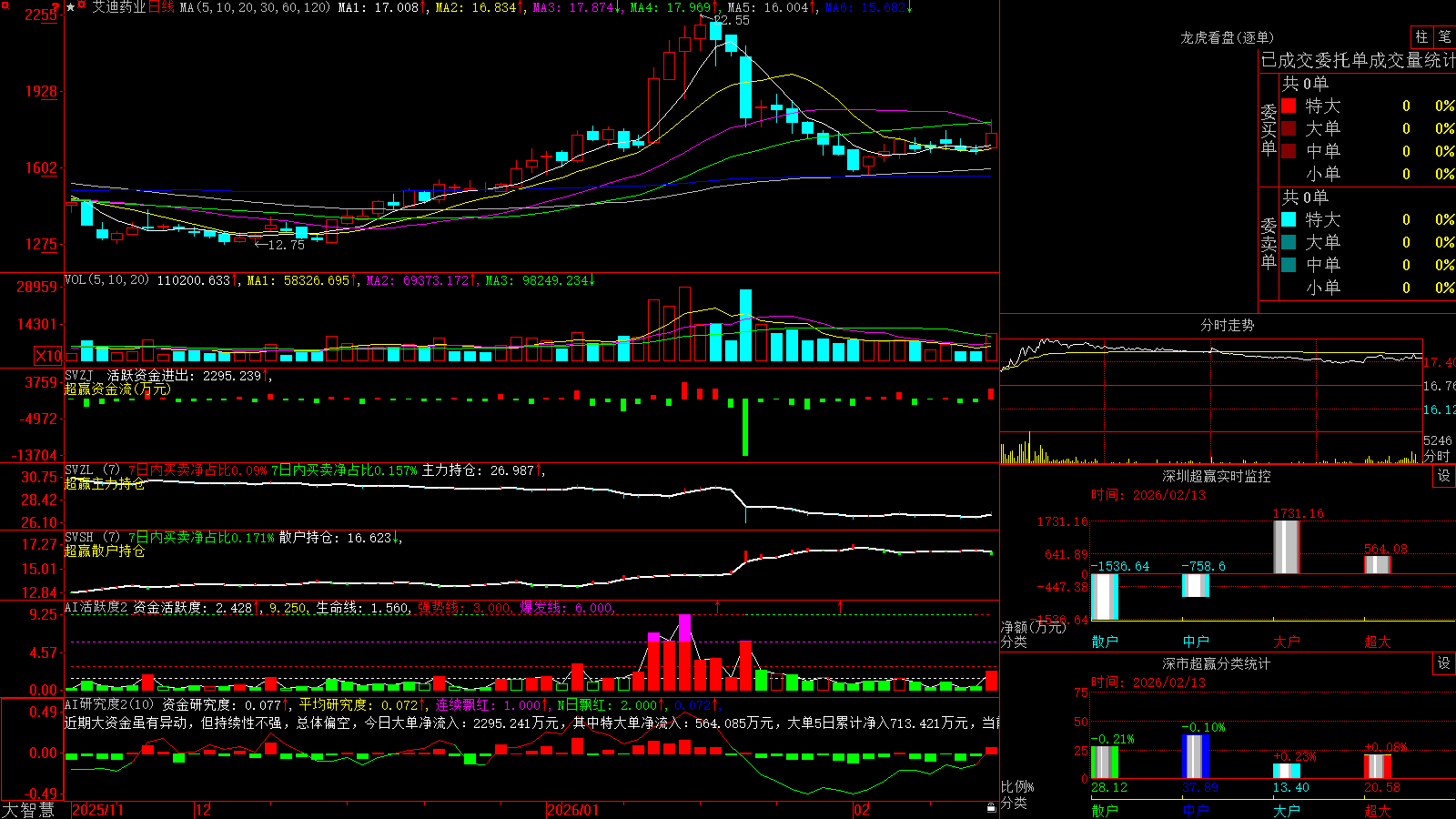This screenshot has height=819, width=1456.
Task: Click the teal 中单 sell-order swatch
Action: point(1289,265)
